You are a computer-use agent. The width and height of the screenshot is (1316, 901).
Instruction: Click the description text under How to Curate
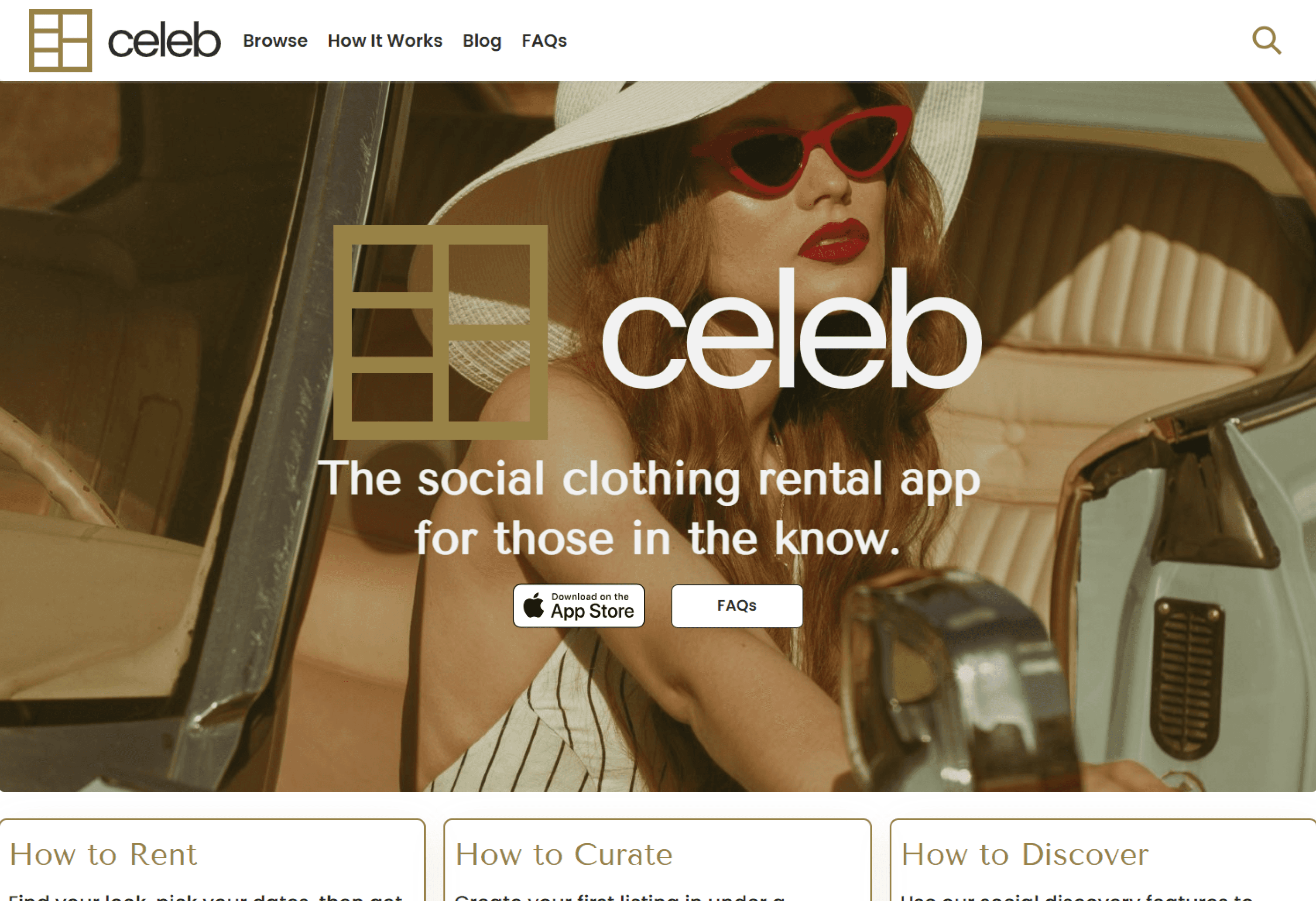620,897
